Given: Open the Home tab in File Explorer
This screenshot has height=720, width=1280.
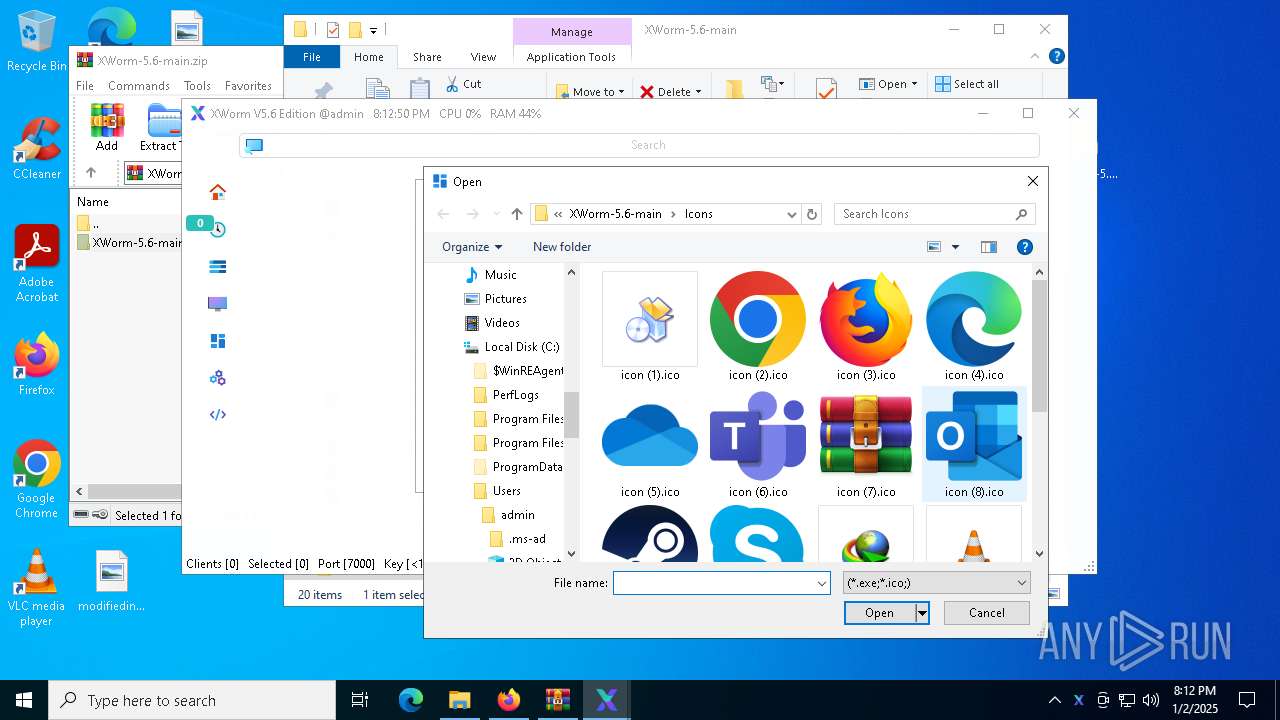Looking at the screenshot, I should (x=368, y=57).
